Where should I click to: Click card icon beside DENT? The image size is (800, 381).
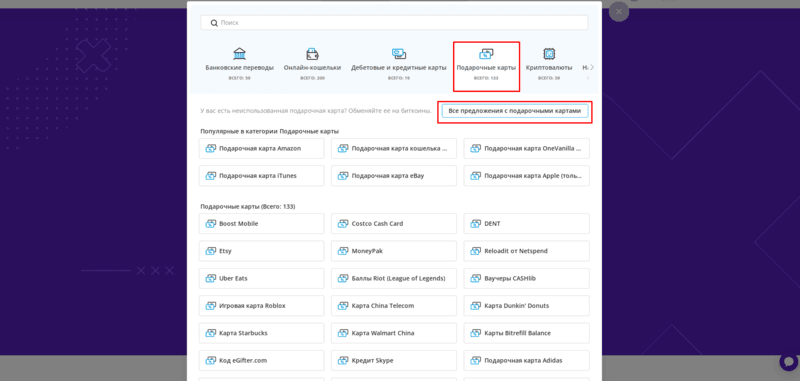[476, 223]
